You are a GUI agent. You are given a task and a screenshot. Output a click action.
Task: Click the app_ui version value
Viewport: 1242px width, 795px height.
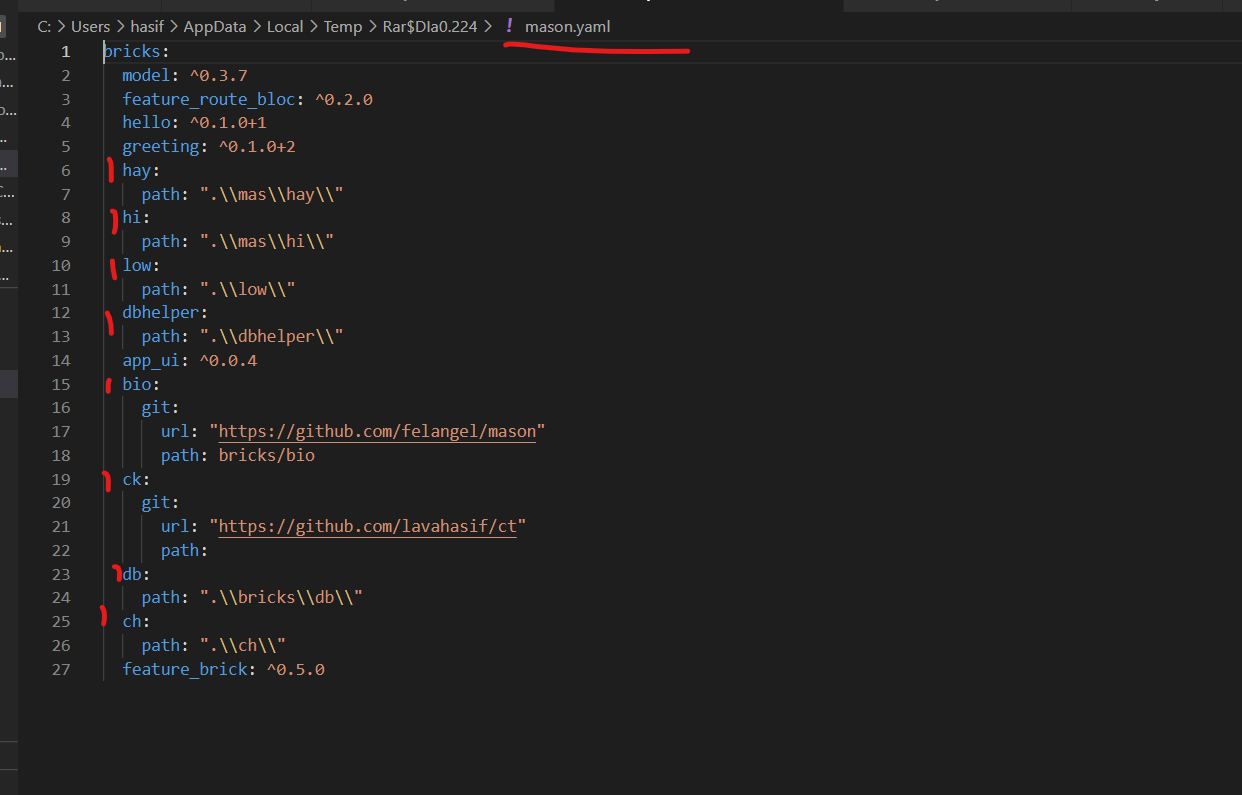[x=228, y=360]
